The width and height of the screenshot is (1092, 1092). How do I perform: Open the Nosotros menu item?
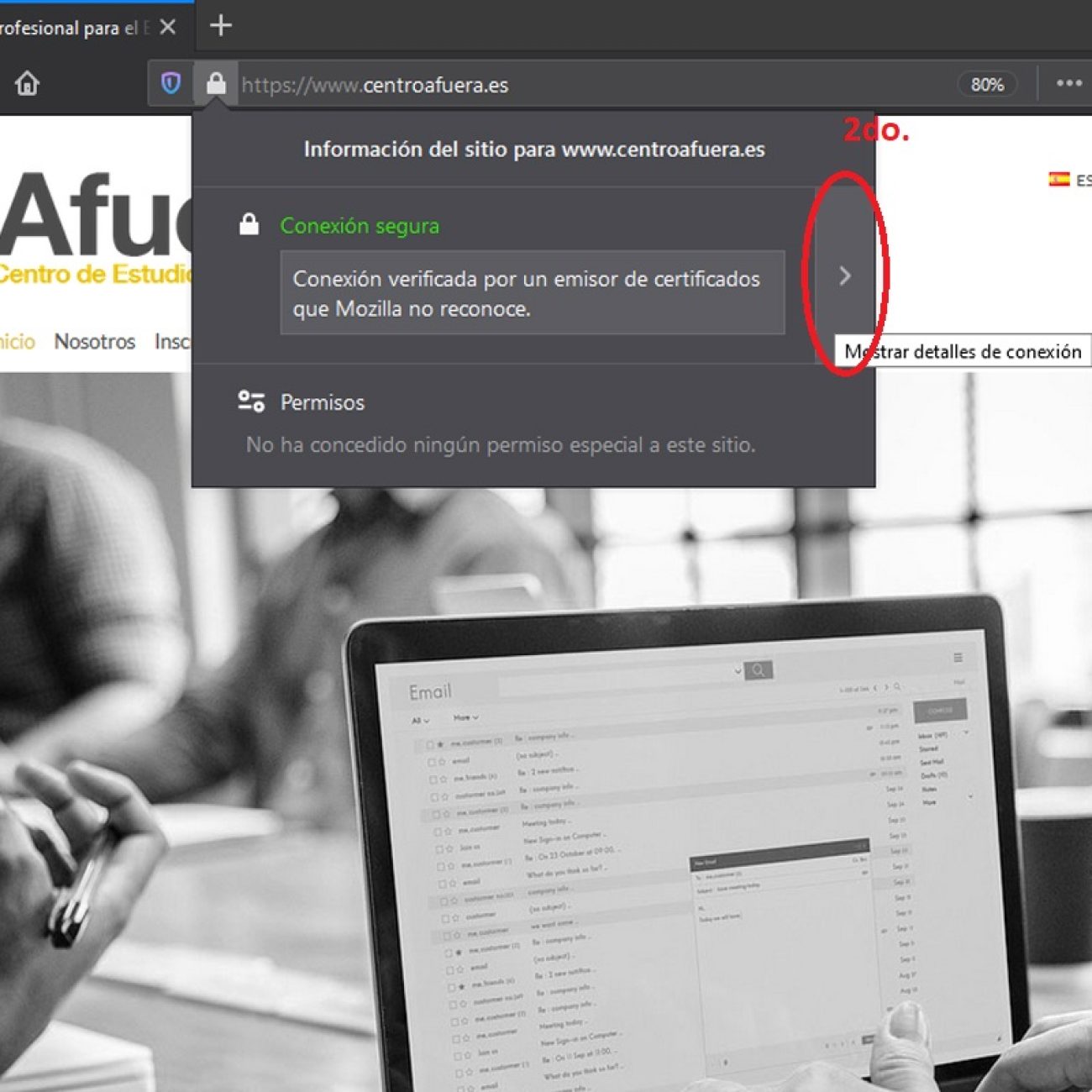coord(94,342)
